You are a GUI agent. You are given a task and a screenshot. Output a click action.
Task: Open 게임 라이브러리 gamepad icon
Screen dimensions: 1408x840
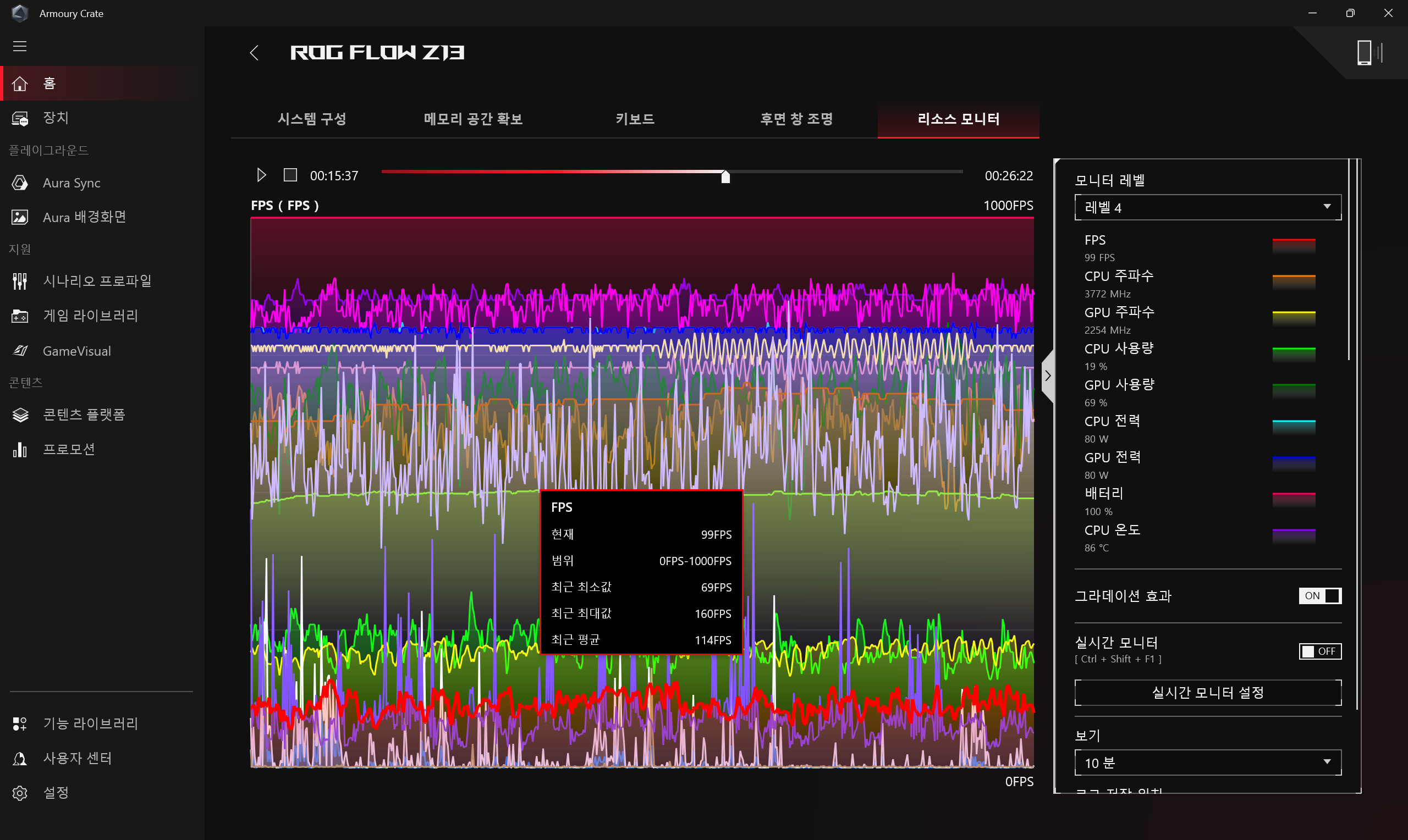point(20,316)
